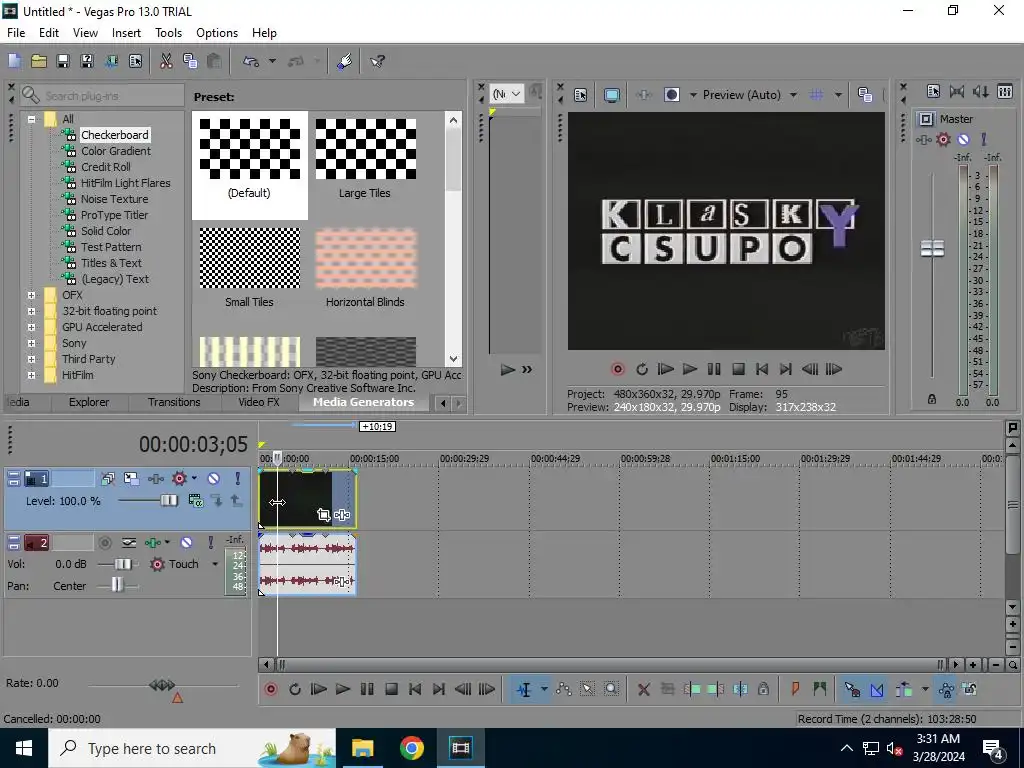Open the Insert menu
Viewport: 1024px width, 768px height.
(126, 33)
